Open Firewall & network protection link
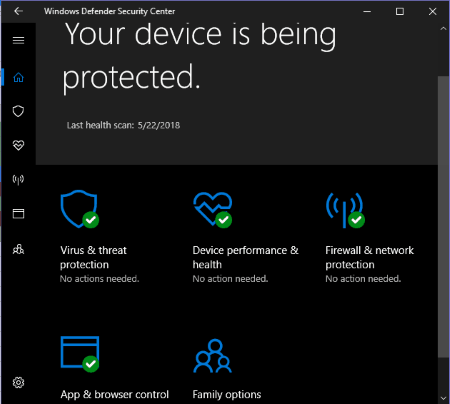 pyautogui.click(x=369, y=257)
